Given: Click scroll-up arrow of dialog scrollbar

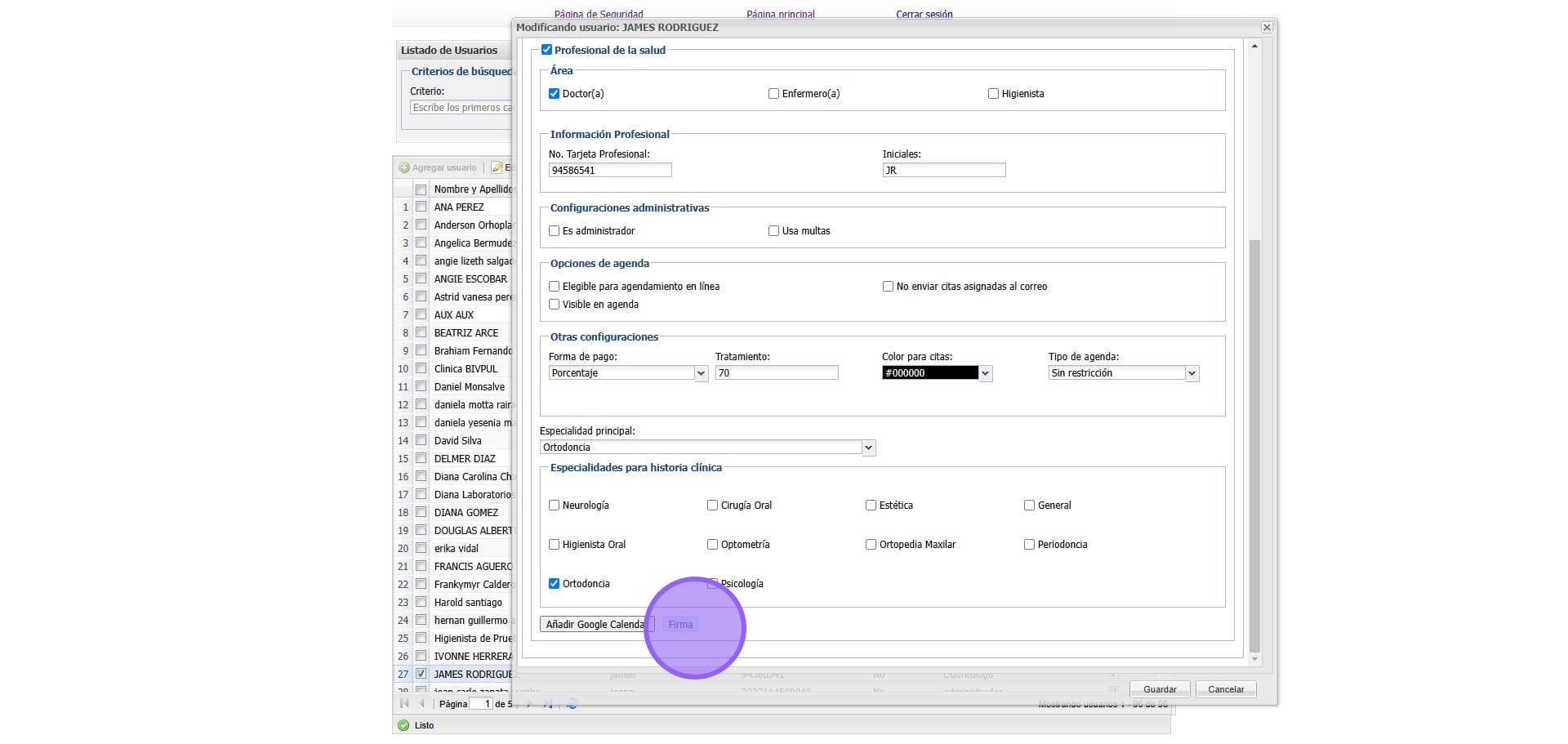Looking at the screenshot, I should coord(1254,47).
